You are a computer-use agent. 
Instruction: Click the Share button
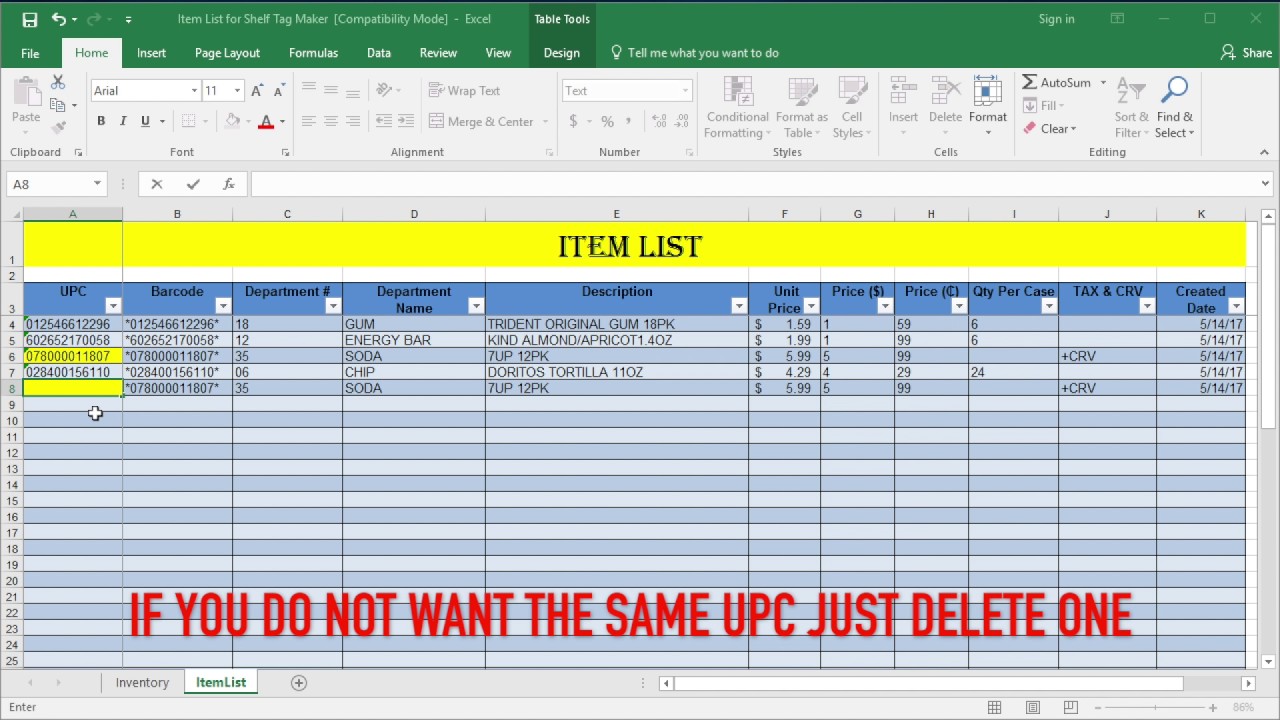[x=1246, y=53]
